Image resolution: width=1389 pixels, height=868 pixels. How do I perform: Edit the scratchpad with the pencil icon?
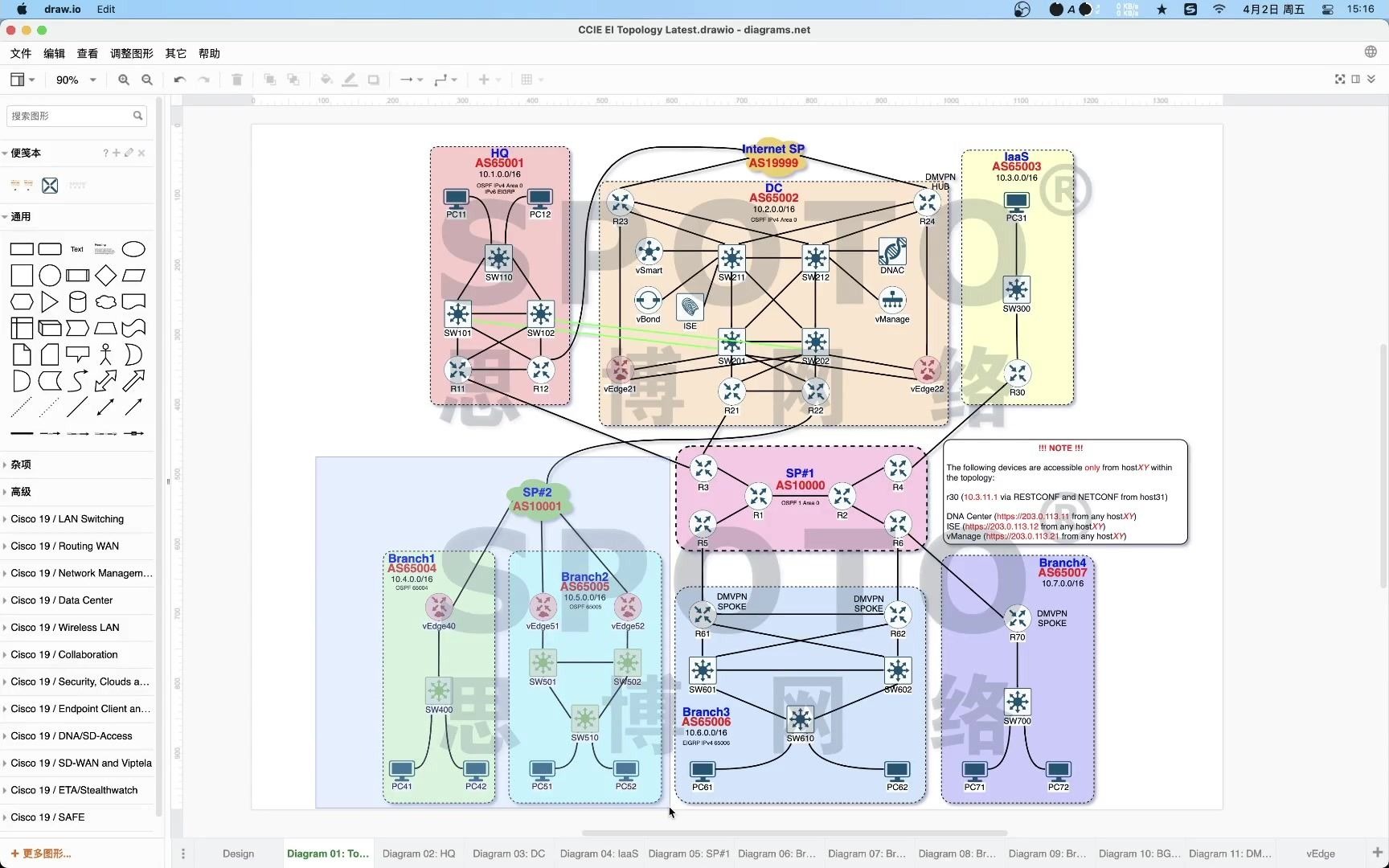click(x=129, y=153)
